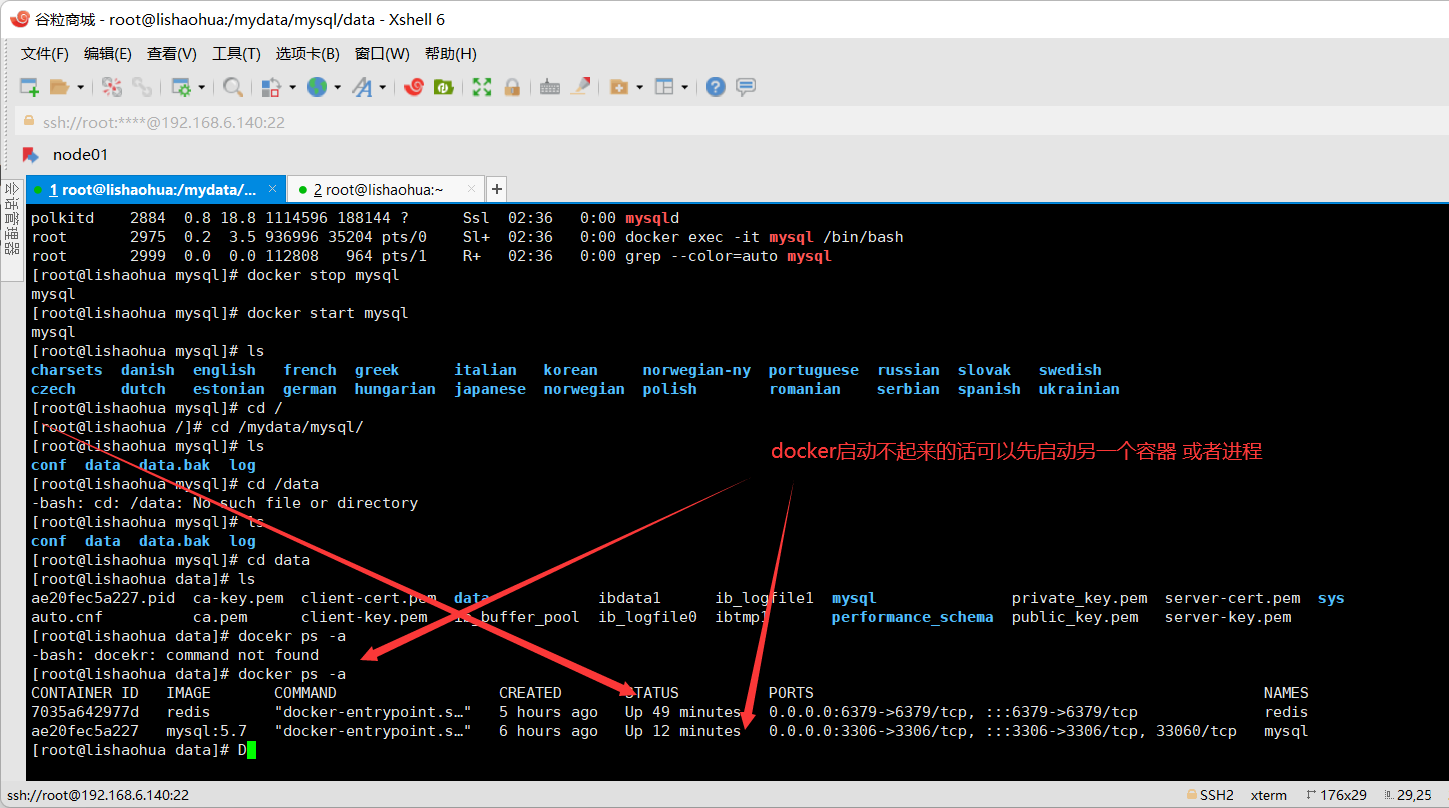Open the 查看(V) menu
The height and width of the screenshot is (808, 1449).
(171, 53)
